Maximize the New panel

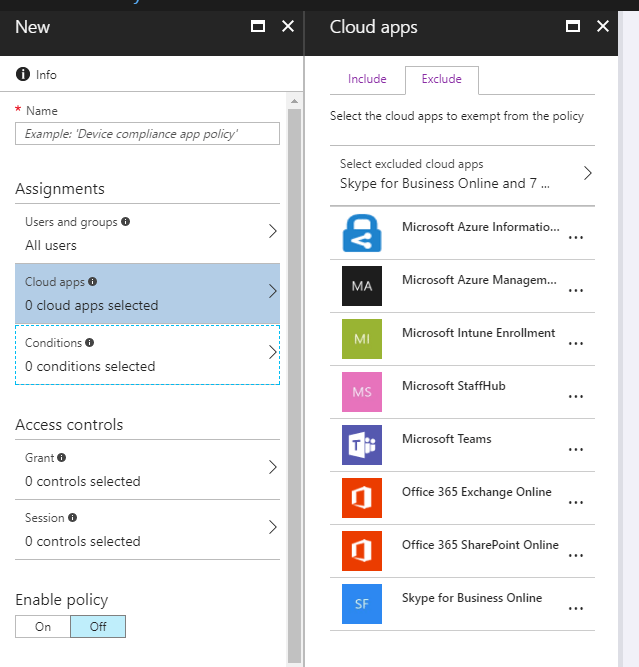pos(258,26)
